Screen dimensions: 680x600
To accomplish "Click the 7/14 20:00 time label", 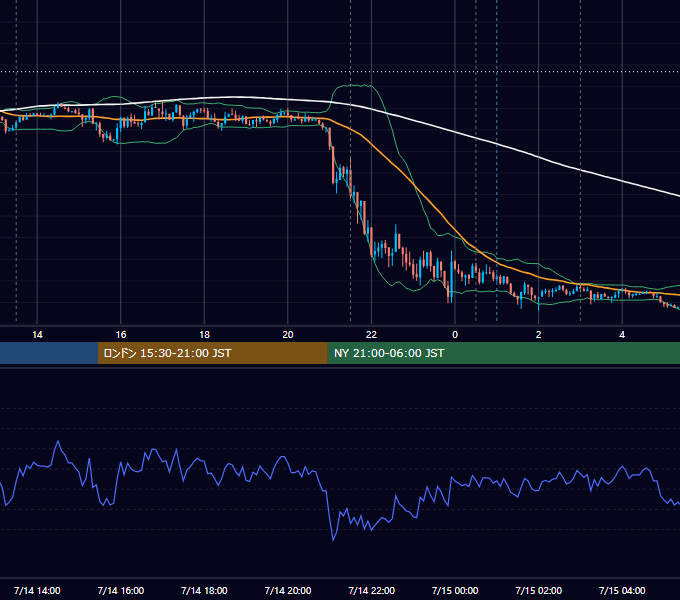I will coord(288,590).
